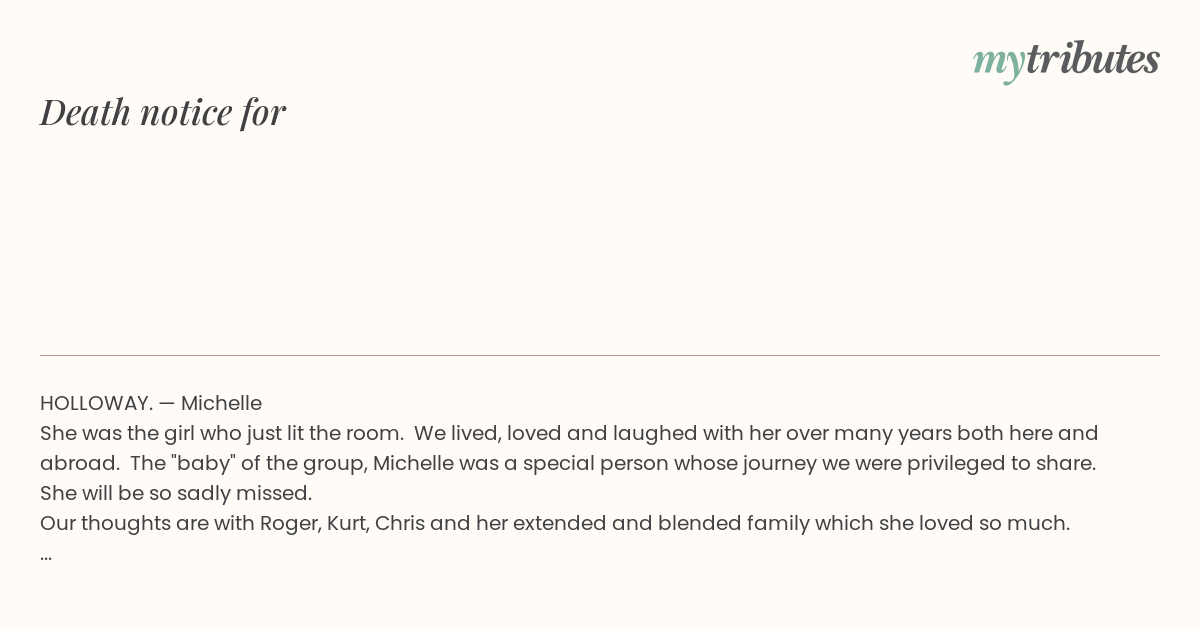
Task: Click the line starting "Our thoughts are with"
Action: point(555,523)
